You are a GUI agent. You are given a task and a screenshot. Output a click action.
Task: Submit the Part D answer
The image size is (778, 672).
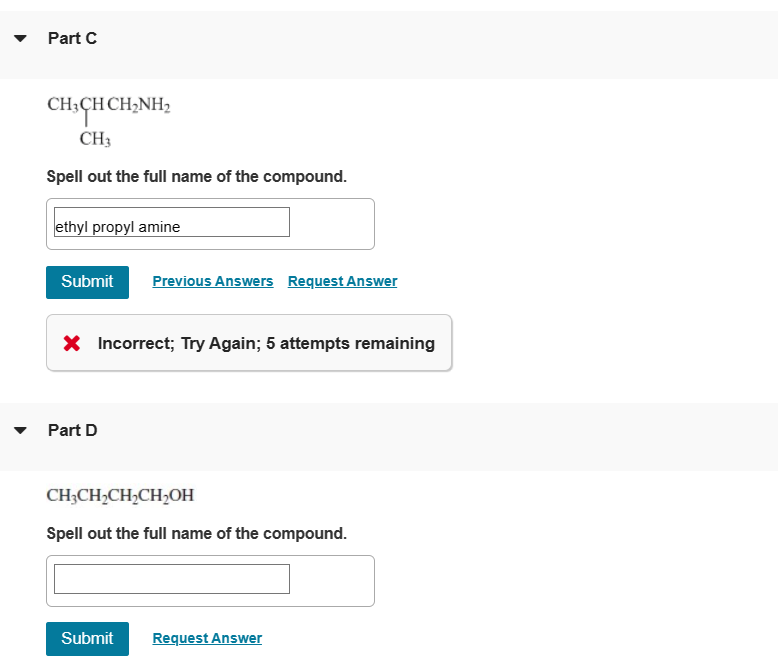point(87,639)
